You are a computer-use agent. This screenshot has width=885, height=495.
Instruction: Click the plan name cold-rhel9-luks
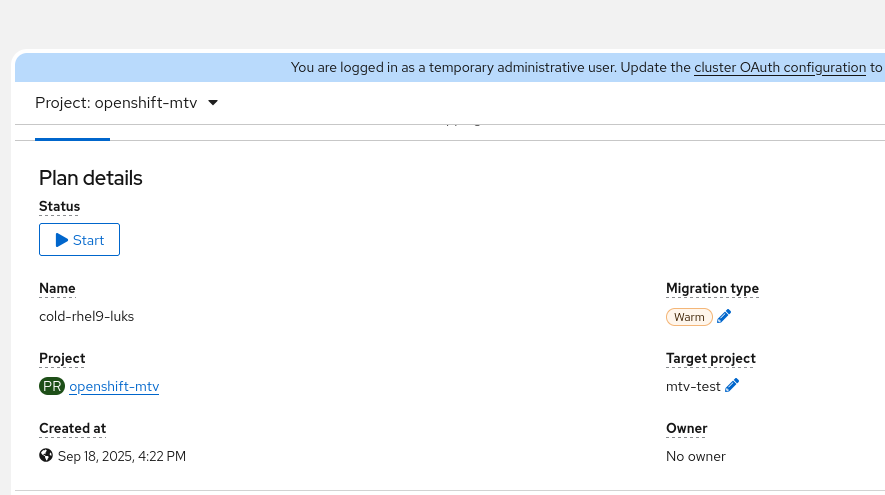click(x=86, y=317)
